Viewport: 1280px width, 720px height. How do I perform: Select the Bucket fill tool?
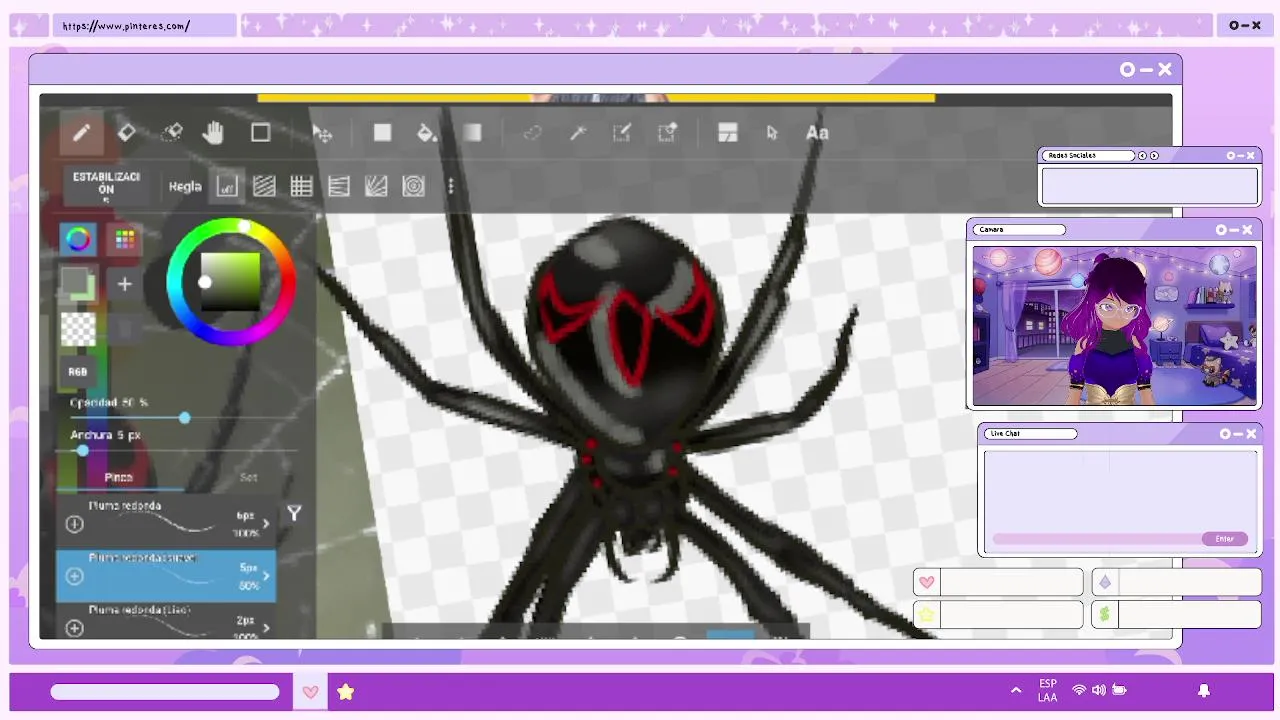(x=427, y=133)
